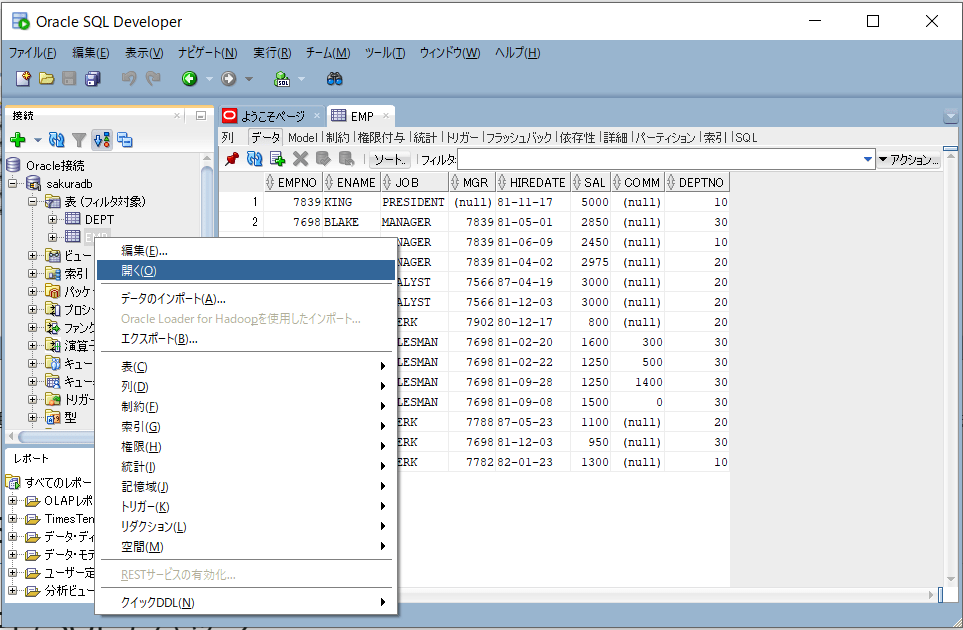Click the Redo arrow icon
The width and height of the screenshot is (963, 630).
[153, 79]
